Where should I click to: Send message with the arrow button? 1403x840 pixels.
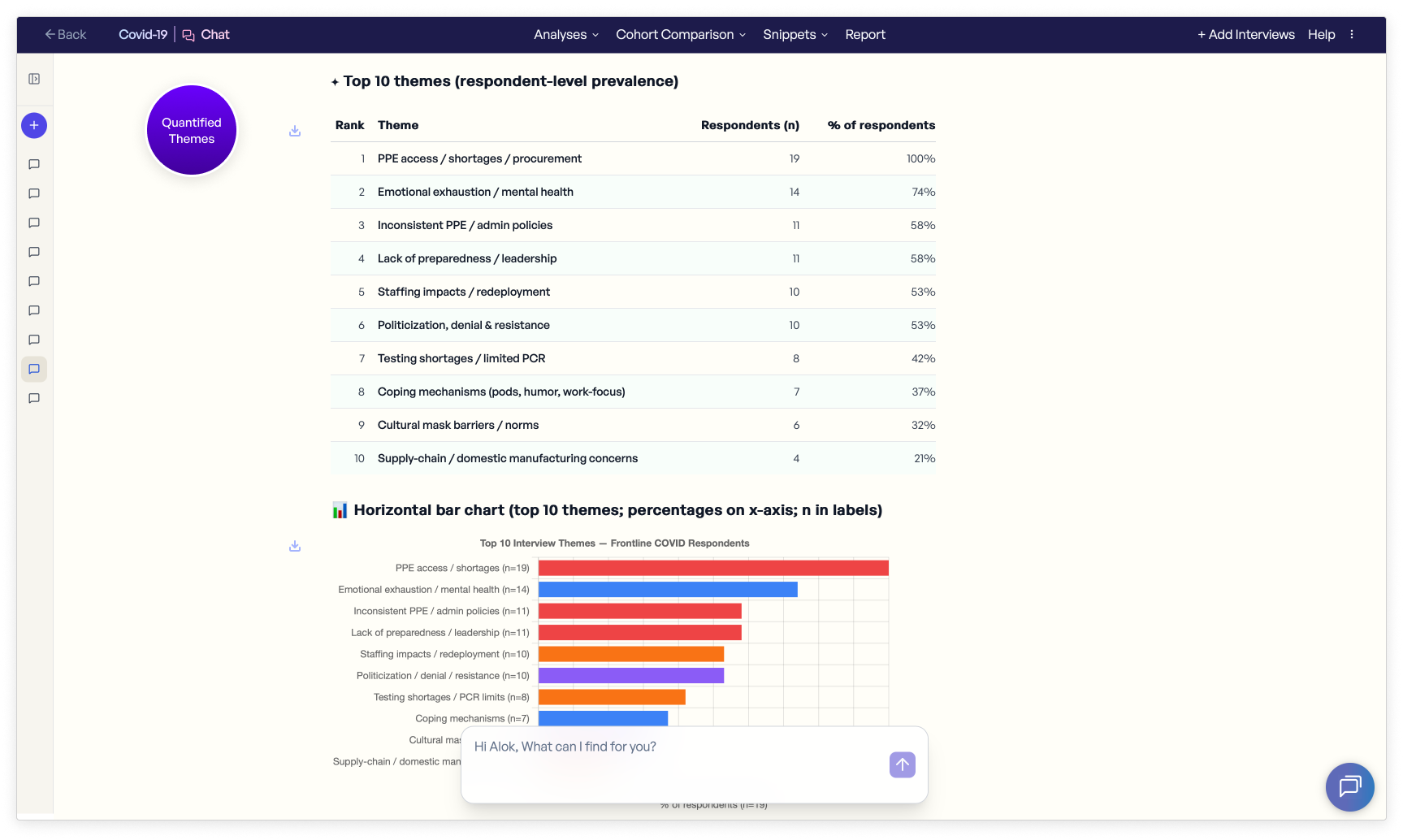pyautogui.click(x=902, y=764)
